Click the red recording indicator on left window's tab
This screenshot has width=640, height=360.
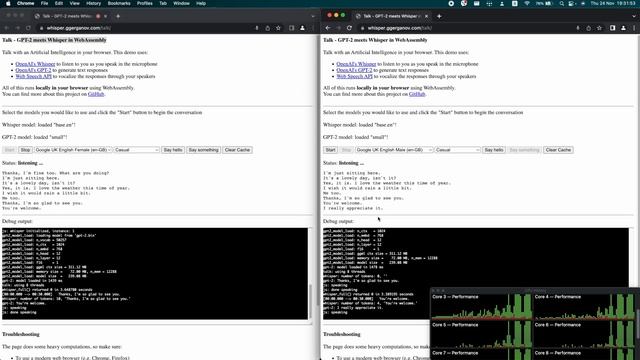[x=98, y=16]
